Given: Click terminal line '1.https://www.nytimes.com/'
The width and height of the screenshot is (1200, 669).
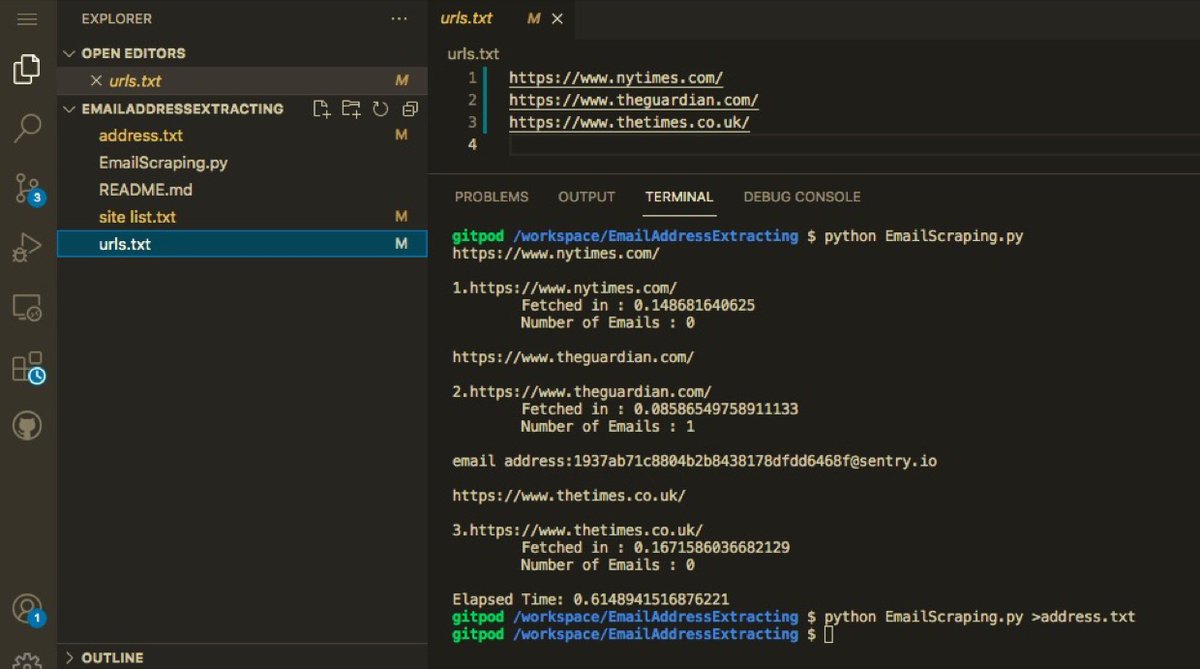Looking at the screenshot, I should (x=564, y=288).
